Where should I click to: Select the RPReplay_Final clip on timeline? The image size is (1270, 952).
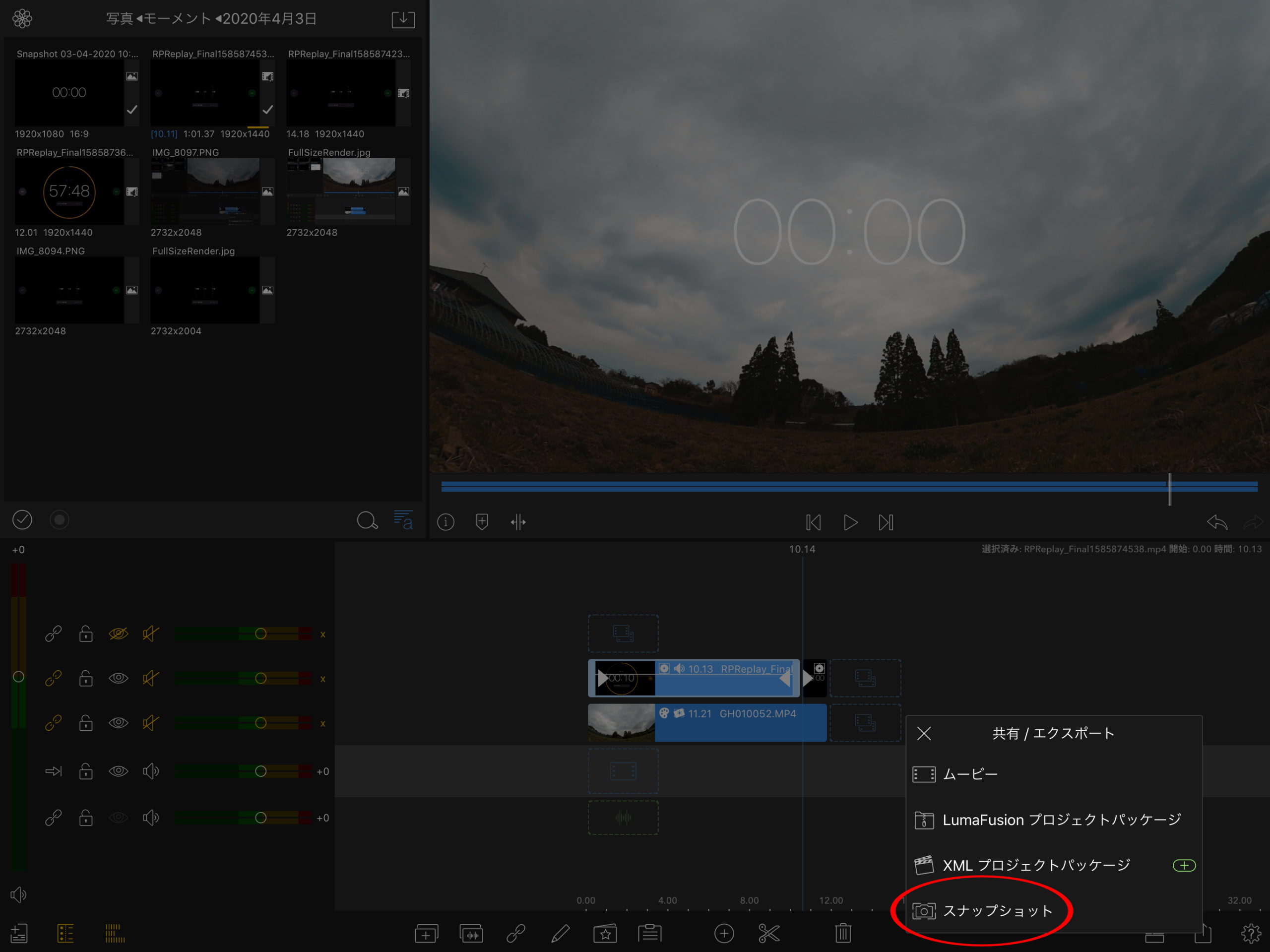tap(694, 678)
